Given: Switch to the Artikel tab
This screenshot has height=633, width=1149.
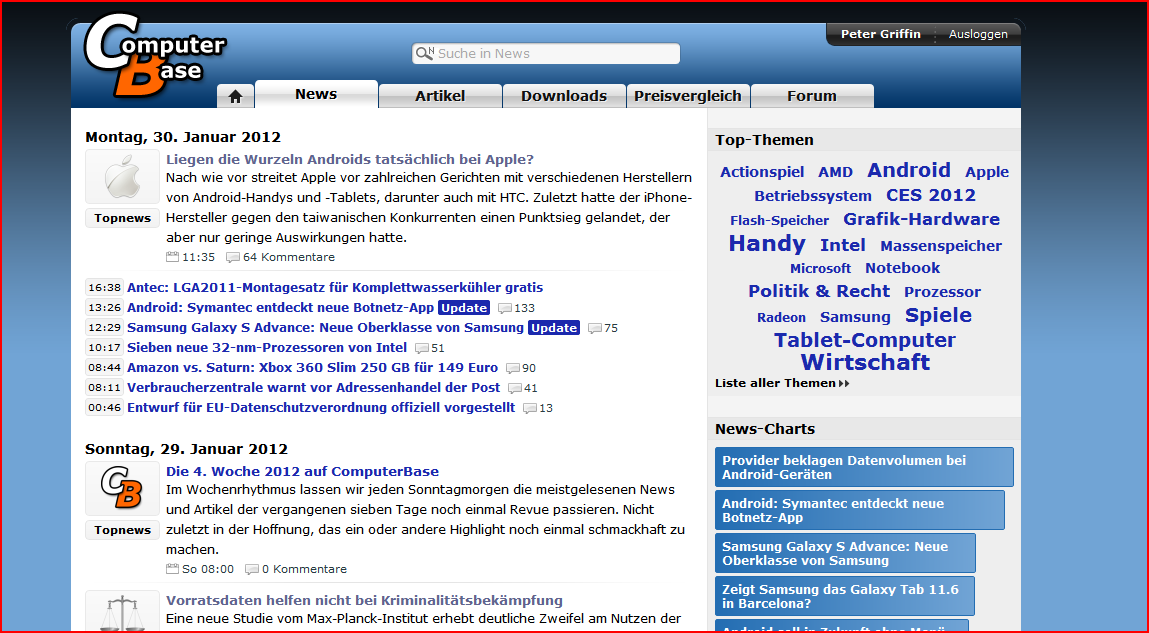Looking at the screenshot, I should point(440,96).
